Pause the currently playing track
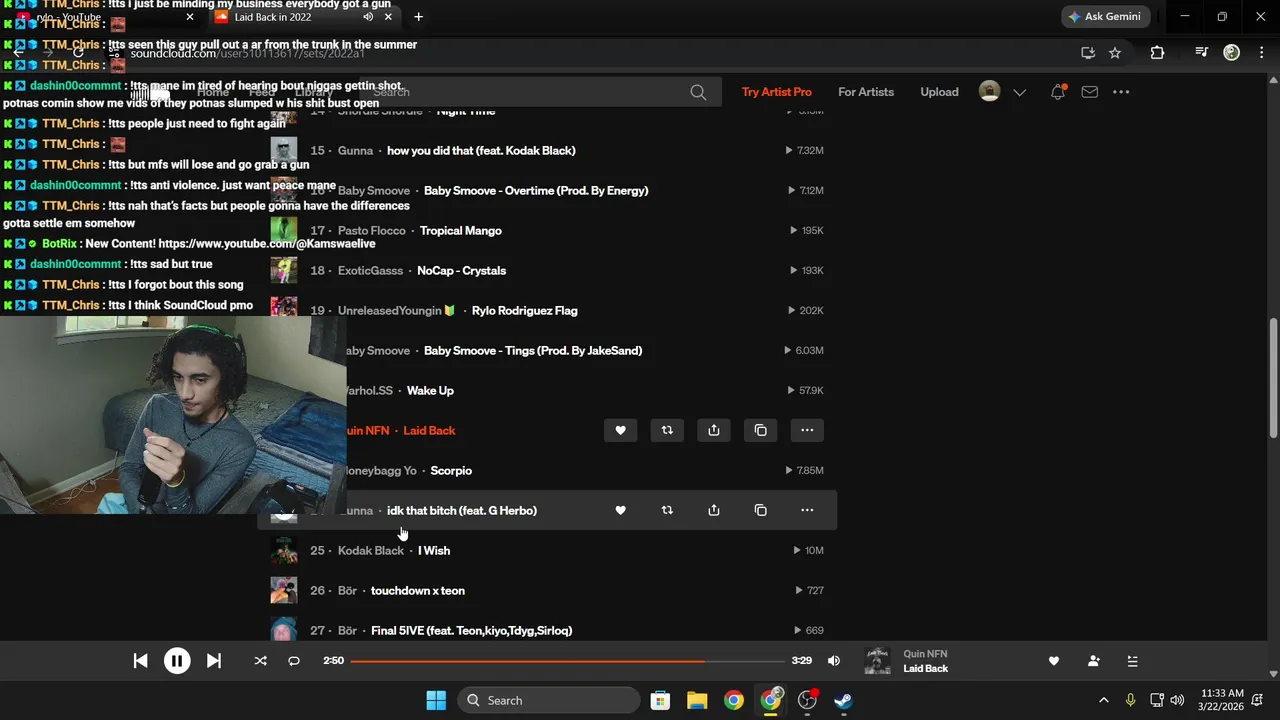1280x720 pixels. point(177,661)
